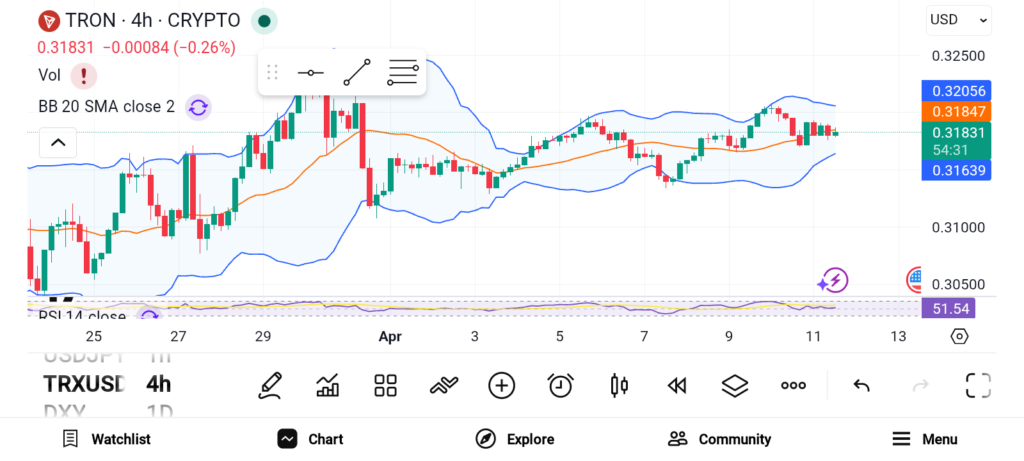Open the object tree layers icon

(735, 385)
